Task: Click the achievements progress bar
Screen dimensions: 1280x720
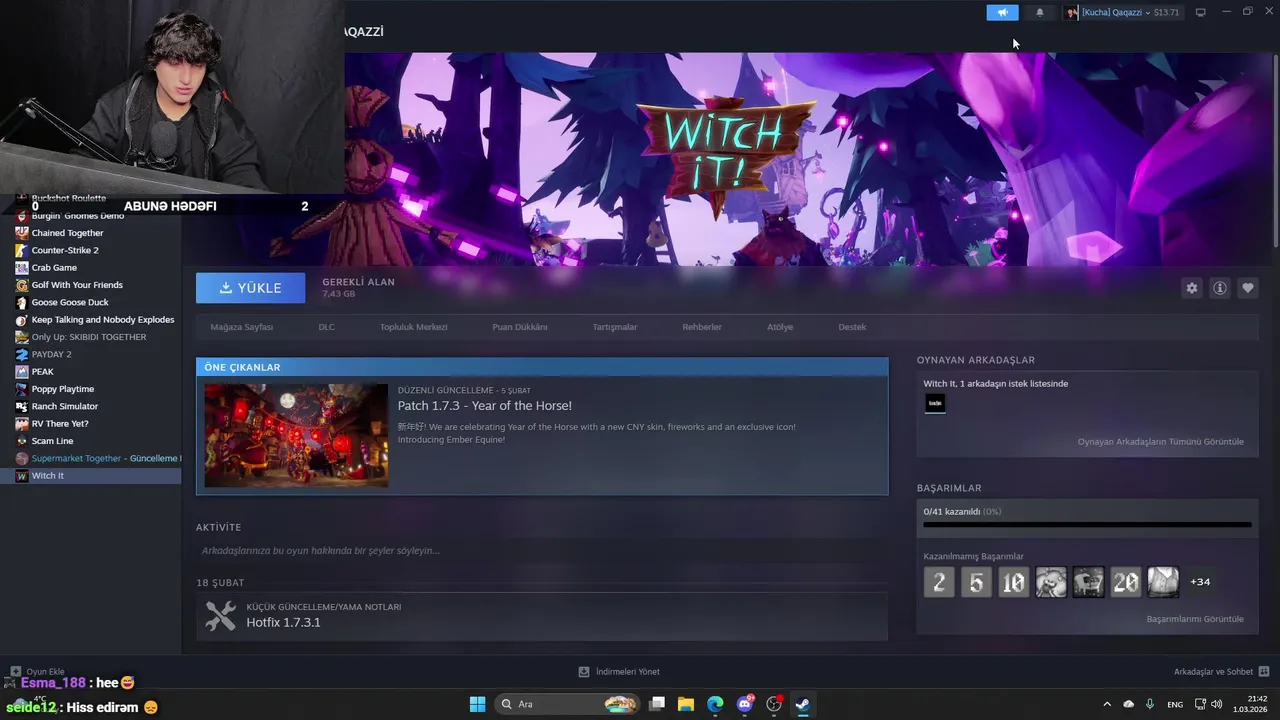Action: [x=1087, y=524]
